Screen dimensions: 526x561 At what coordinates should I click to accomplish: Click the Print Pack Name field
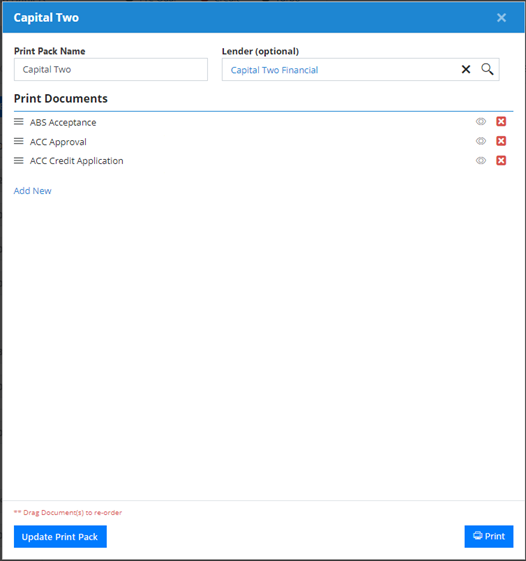tap(111, 69)
